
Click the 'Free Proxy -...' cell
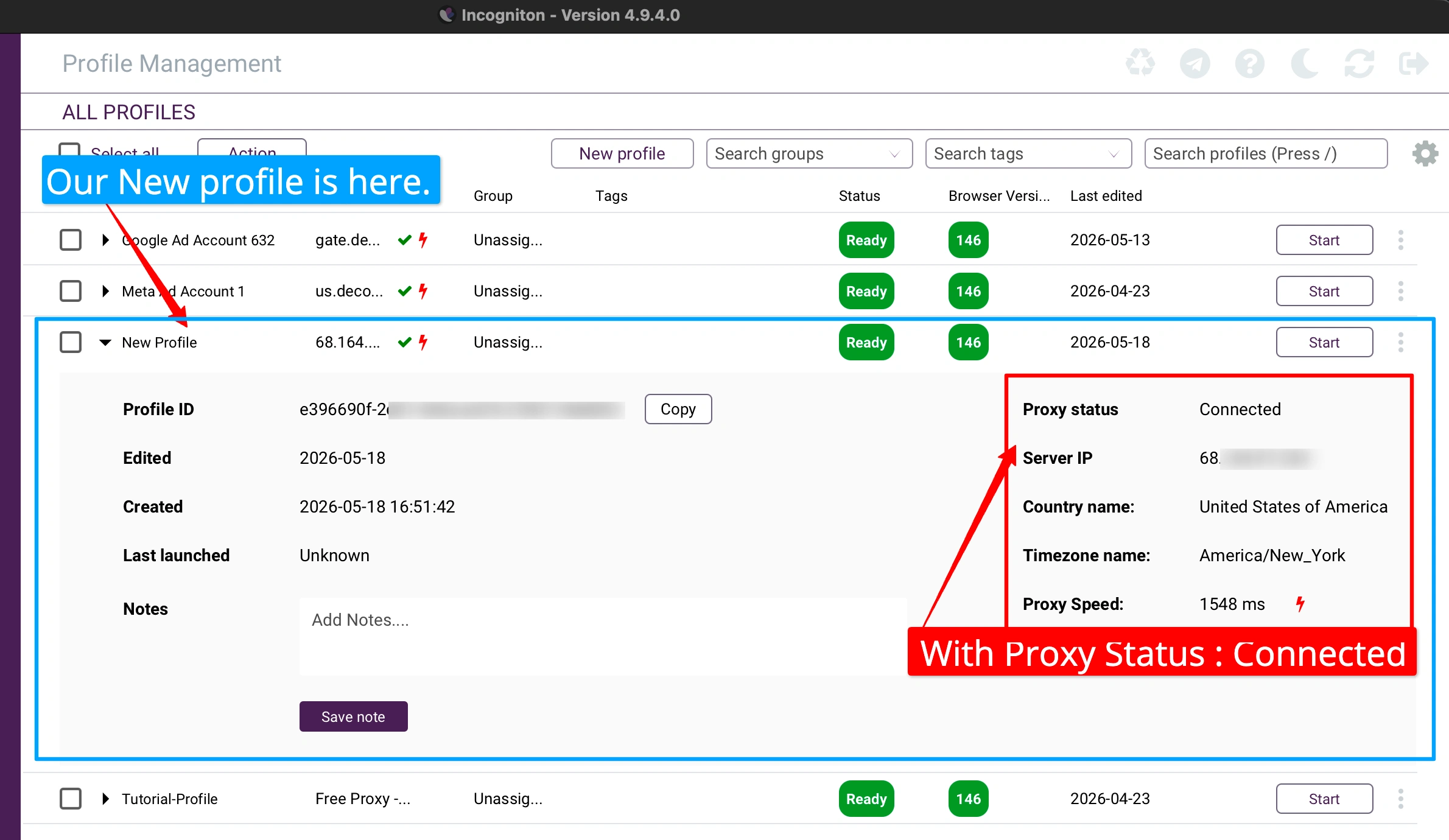pos(363,799)
